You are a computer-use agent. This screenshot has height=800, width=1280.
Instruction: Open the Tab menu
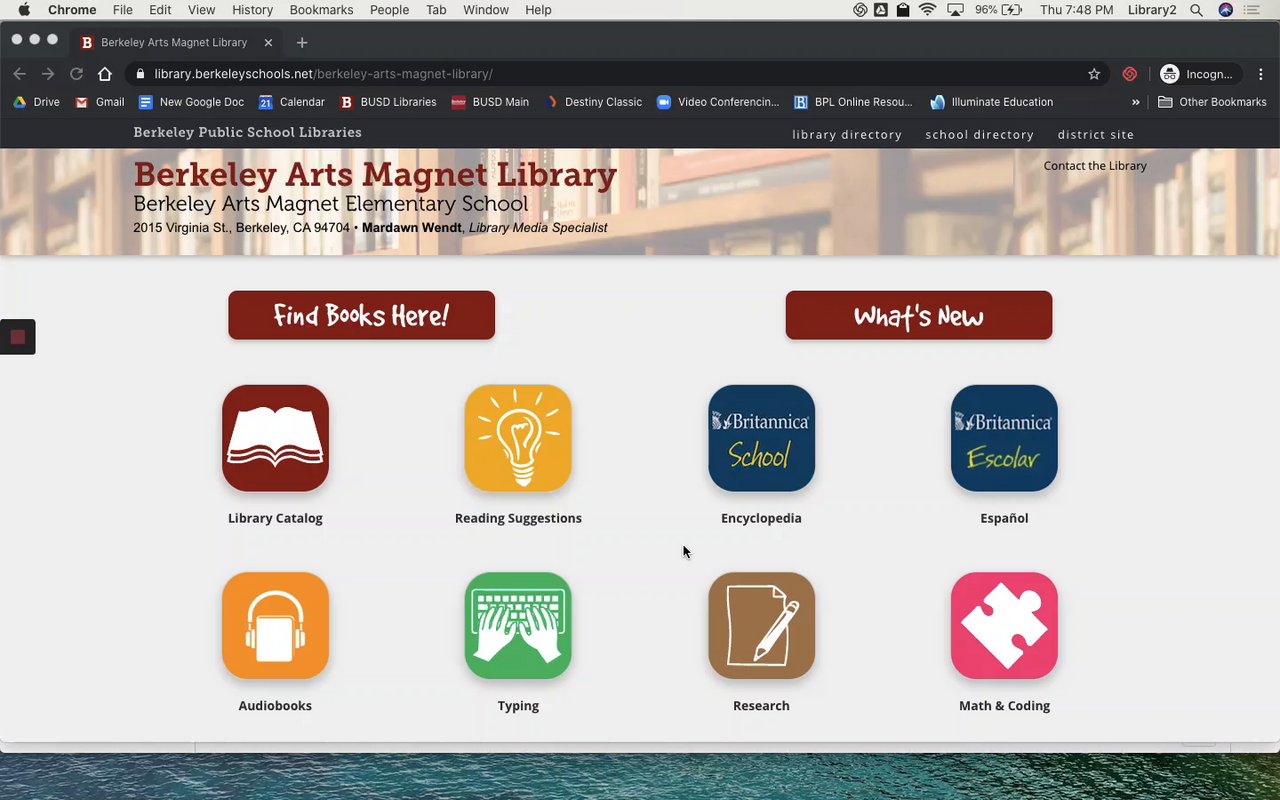tap(436, 10)
